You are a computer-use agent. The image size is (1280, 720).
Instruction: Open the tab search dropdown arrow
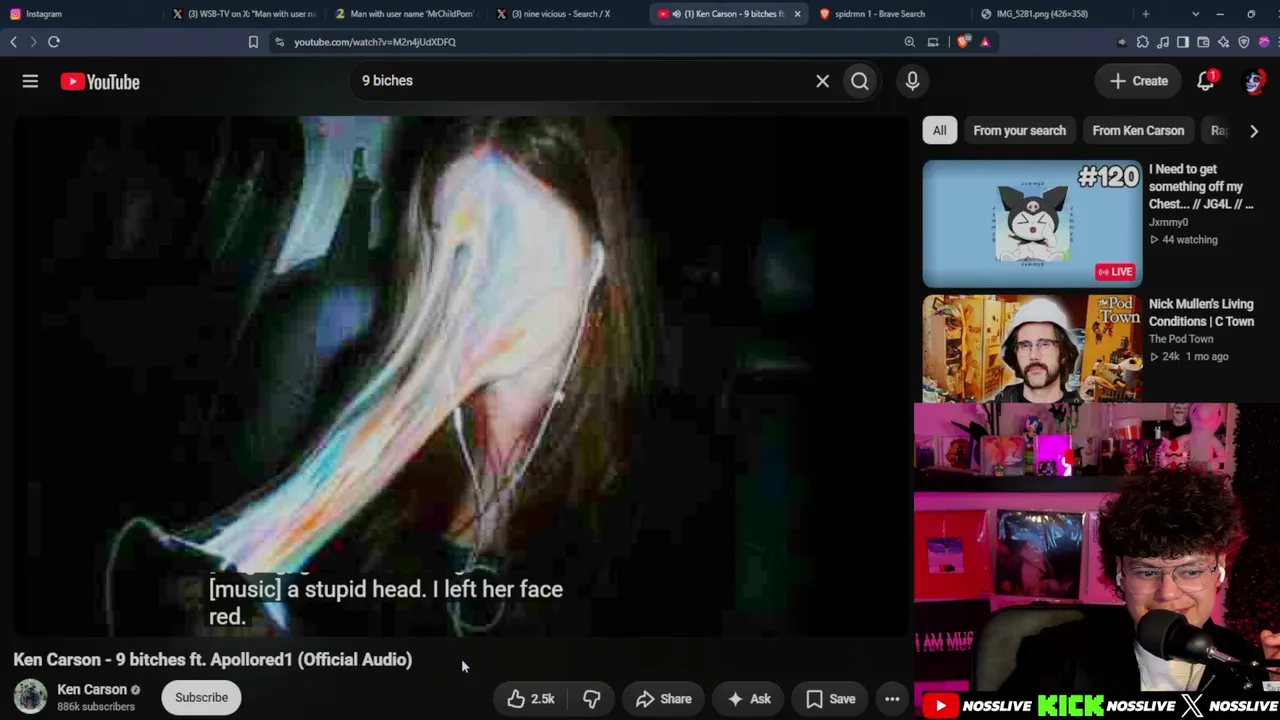[x=1195, y=14]
